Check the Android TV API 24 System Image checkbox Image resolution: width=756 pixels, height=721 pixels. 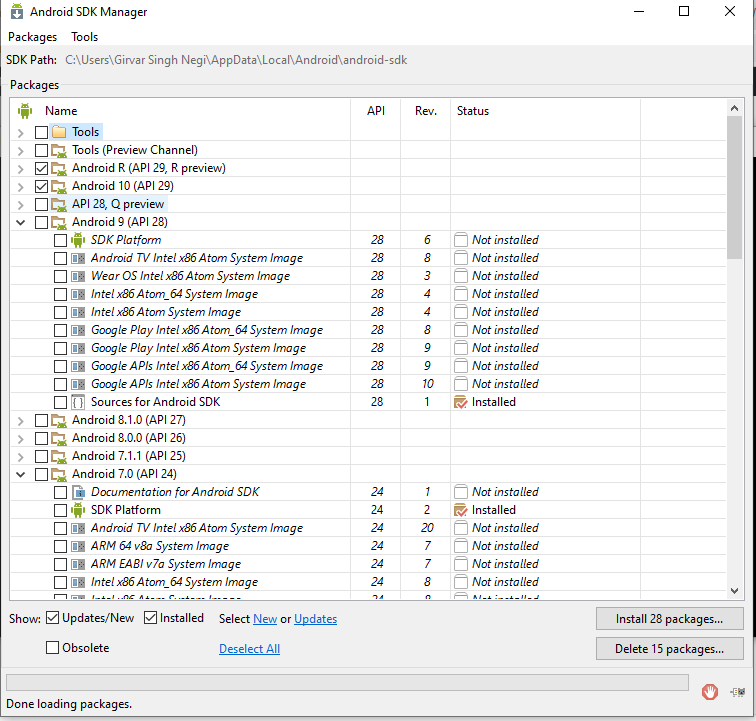click(60, 528)
